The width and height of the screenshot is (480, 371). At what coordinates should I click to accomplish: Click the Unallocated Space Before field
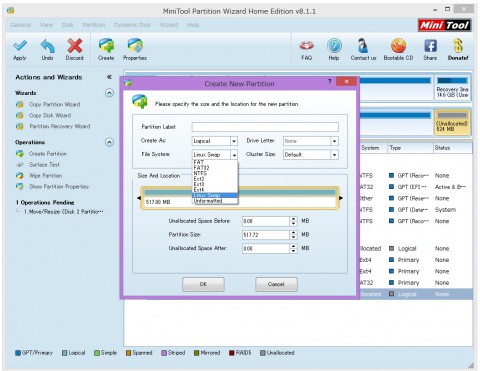coord(266,221)
